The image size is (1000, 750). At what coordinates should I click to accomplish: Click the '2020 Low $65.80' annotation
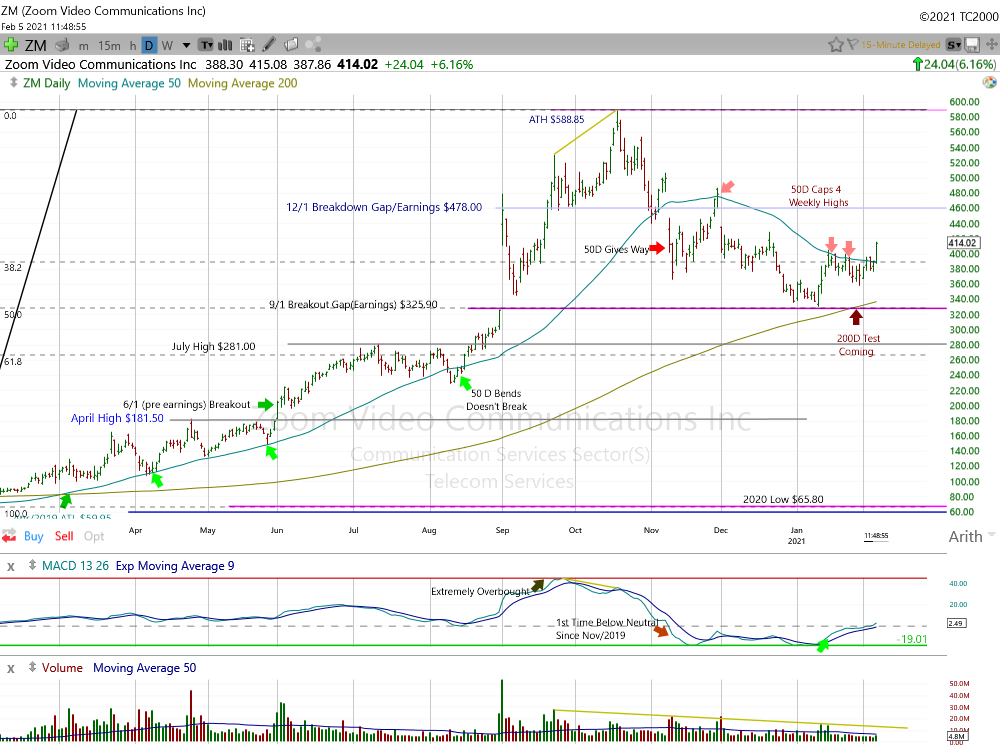[x=783, y=499]
